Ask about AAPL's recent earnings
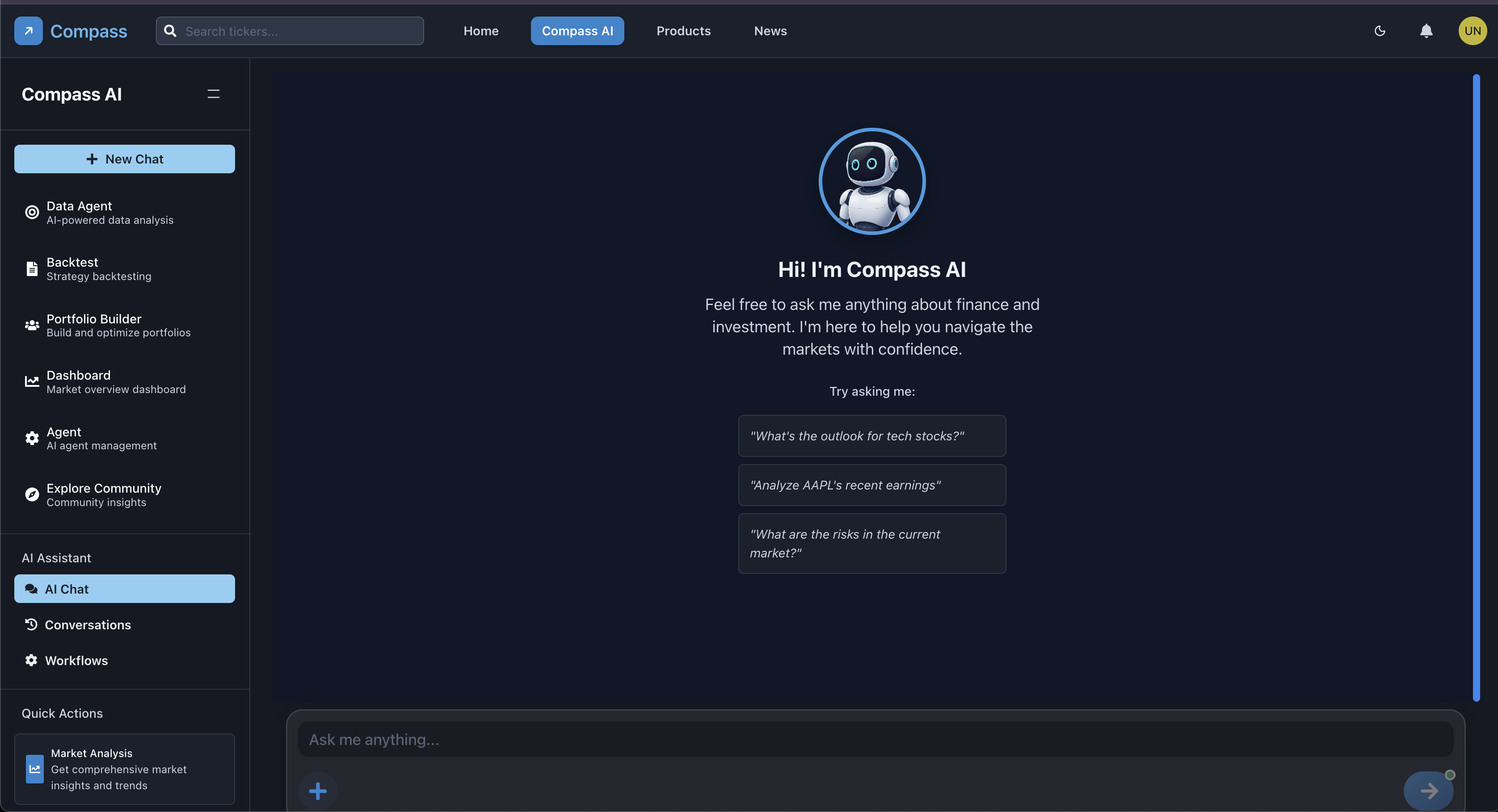The width and height of the screenshot is (1498, 812). click(871, 485)
